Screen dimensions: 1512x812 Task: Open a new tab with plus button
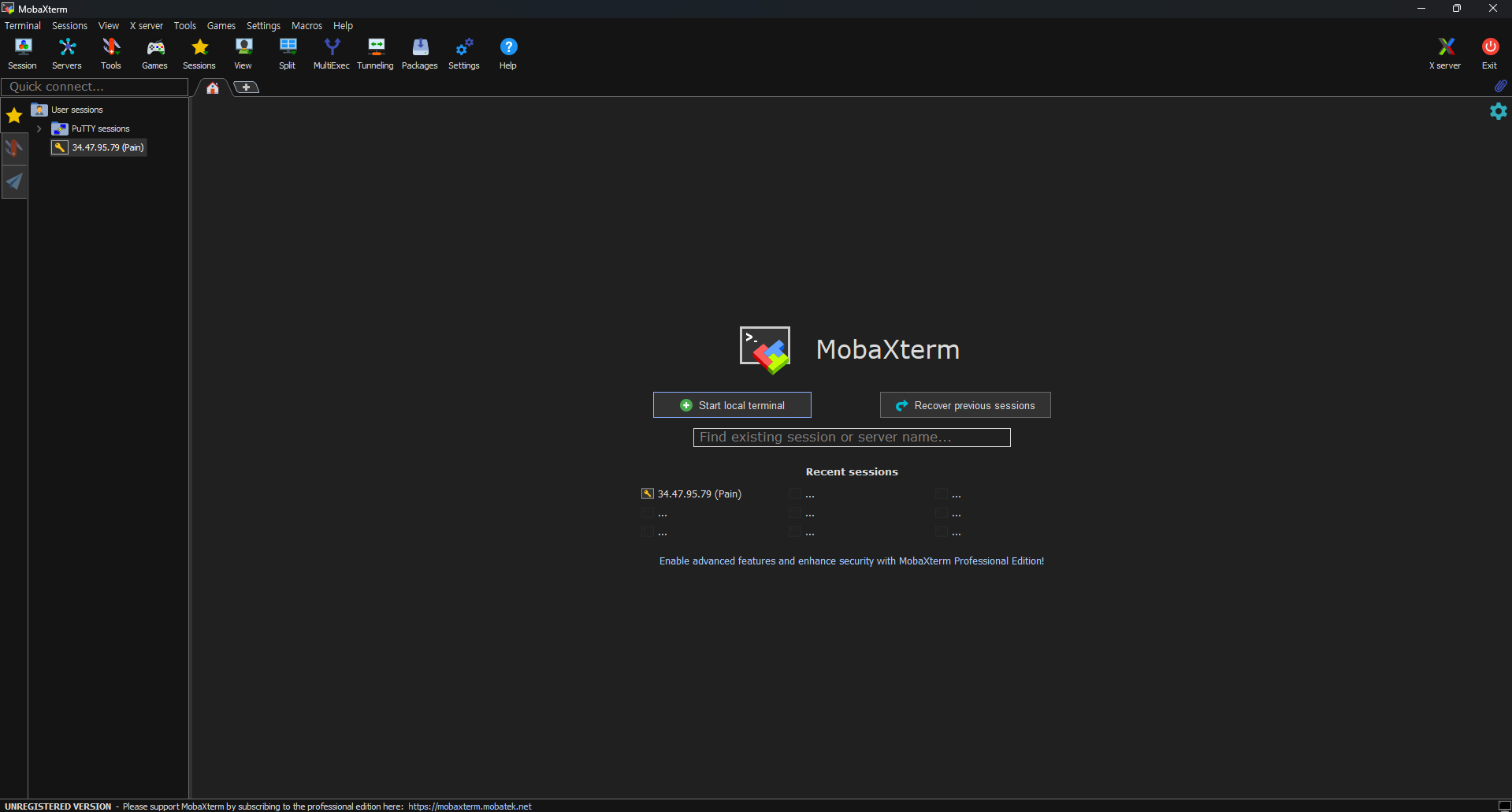click(246, 88)
